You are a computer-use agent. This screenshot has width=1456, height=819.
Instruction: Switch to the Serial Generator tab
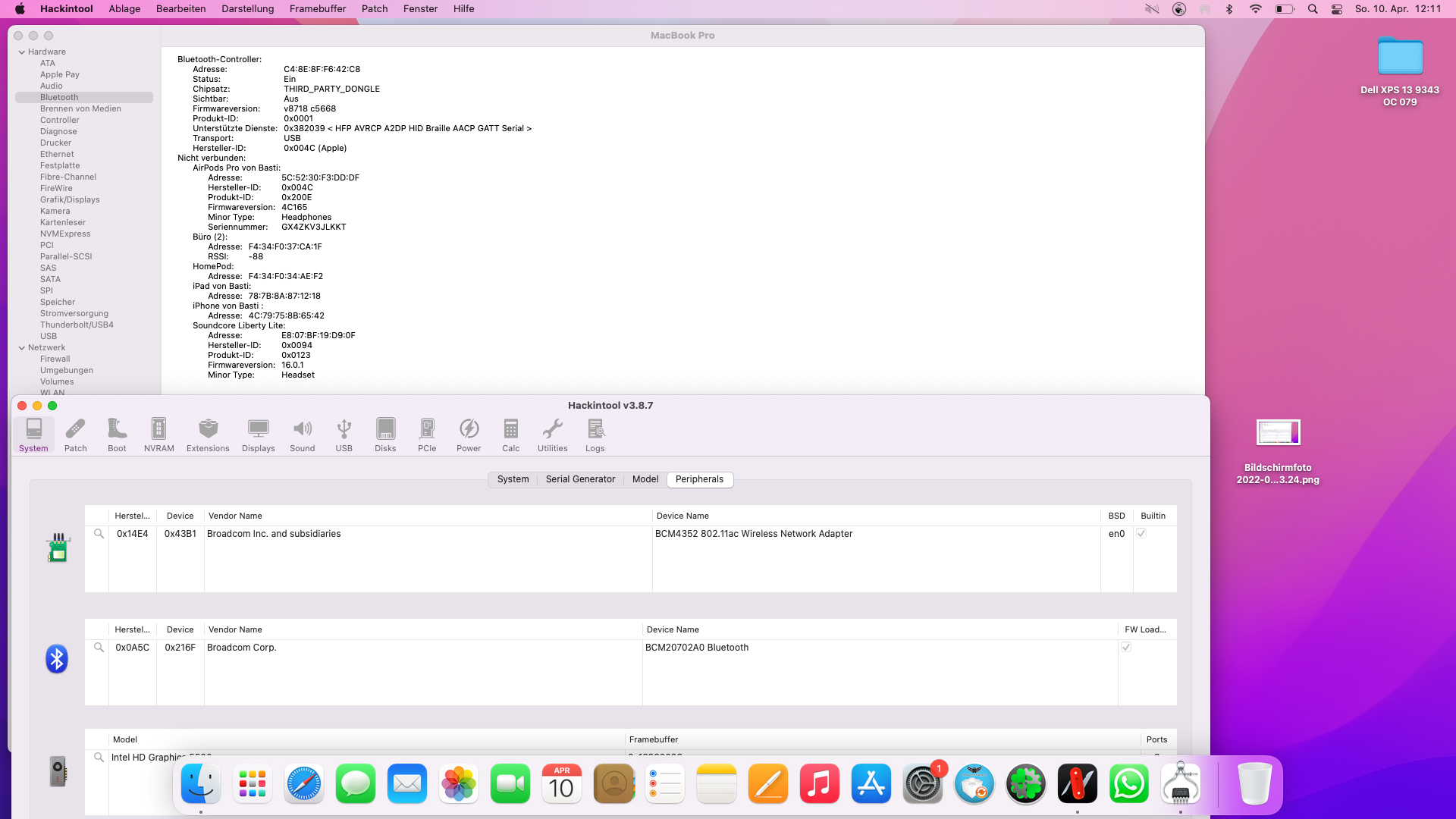click(580, 479)
